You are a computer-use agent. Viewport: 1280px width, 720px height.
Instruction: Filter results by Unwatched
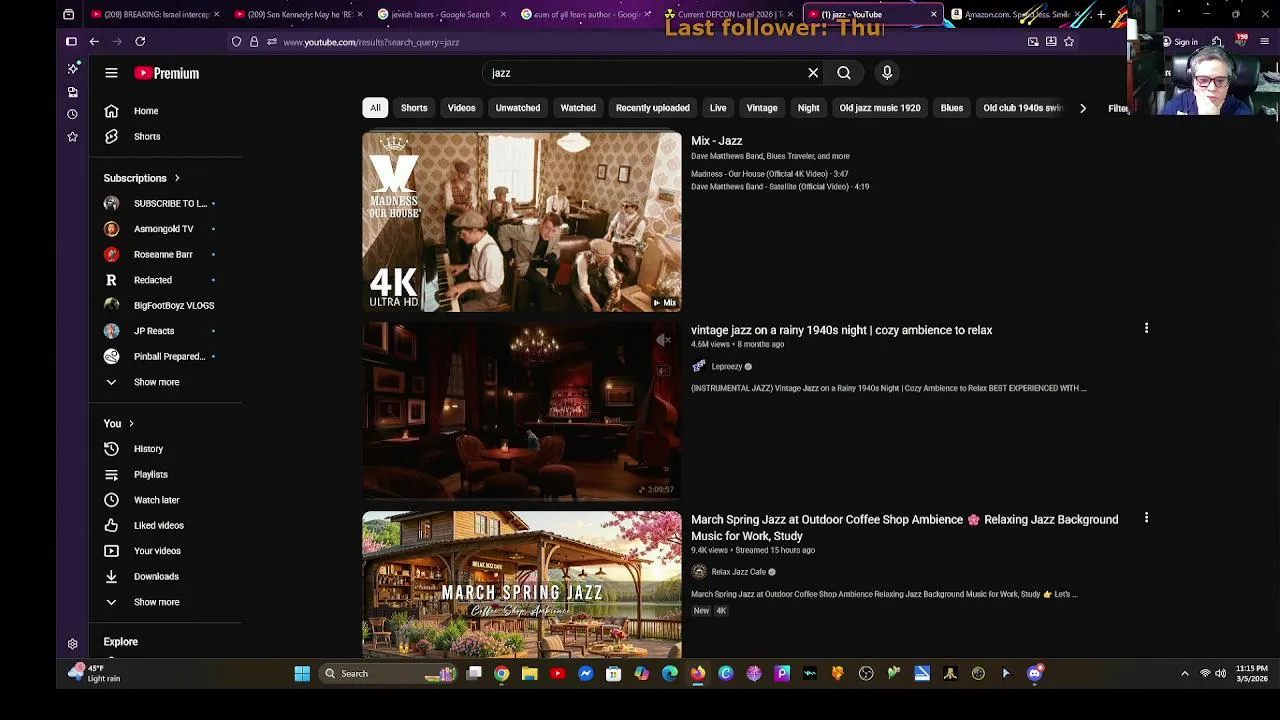pos(518,108)
